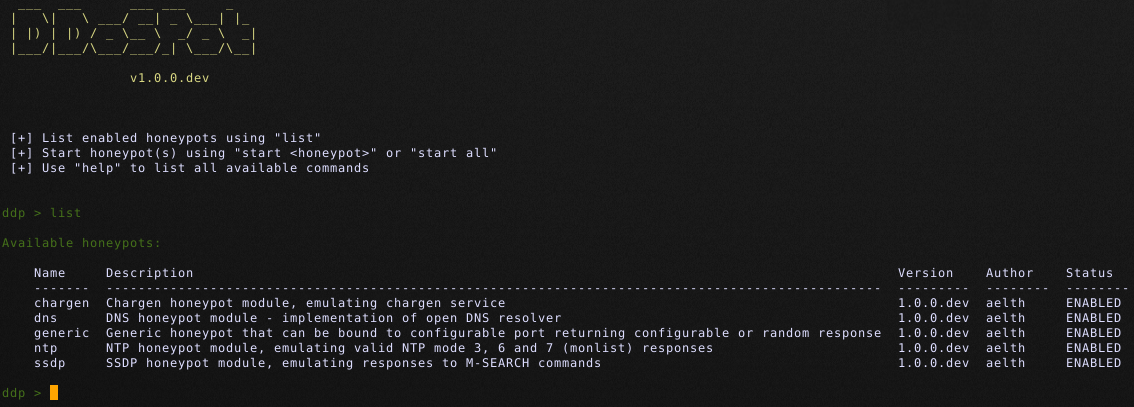Click NTP honeypot module description text
The height and width of the screenshot is (407, 1134).
point(409,348)
